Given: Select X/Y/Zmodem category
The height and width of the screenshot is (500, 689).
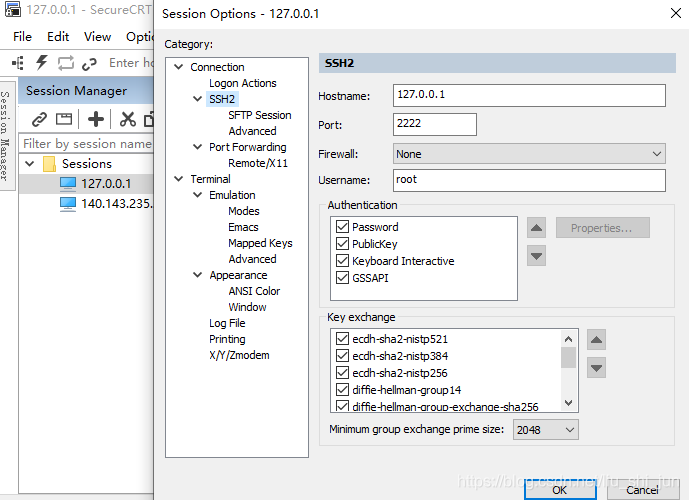Looking at the screenshot, I should pos(239,355).
